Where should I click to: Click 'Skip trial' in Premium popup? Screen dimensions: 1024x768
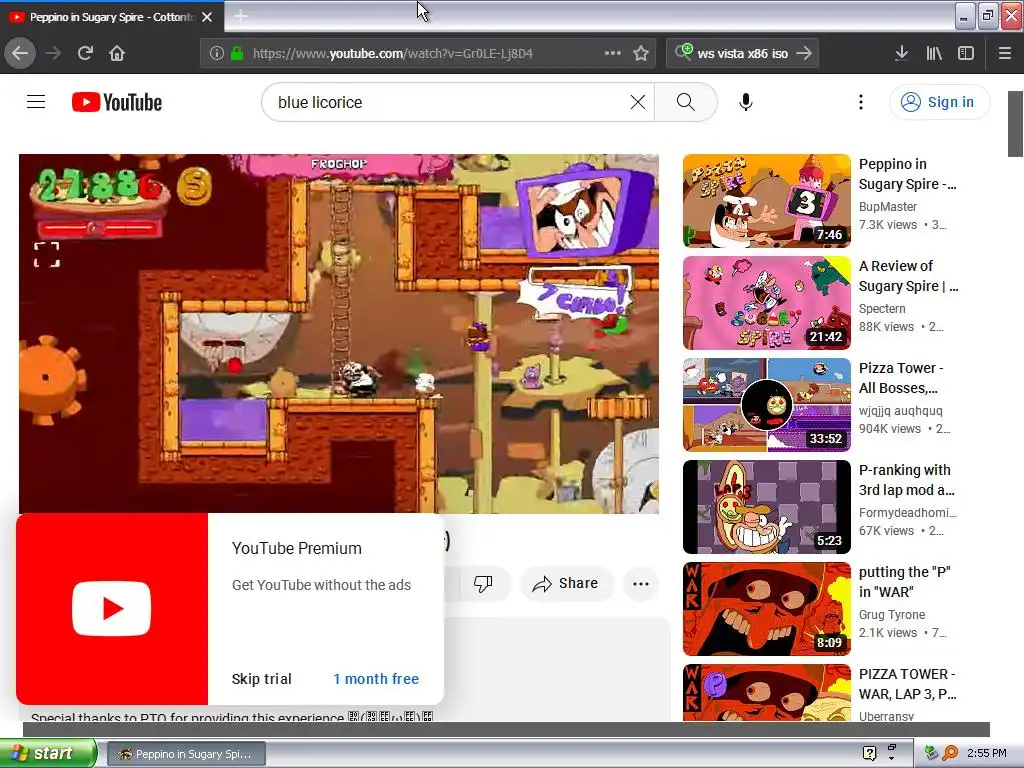click(x=261, y=679)
